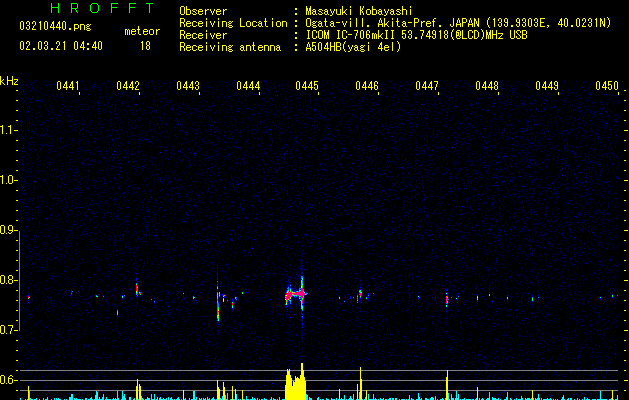The width and height of the screenshot is (629, 400).
Task: Click the 0443 time marker
Action: pyautogui.click(x=188, y=86)
